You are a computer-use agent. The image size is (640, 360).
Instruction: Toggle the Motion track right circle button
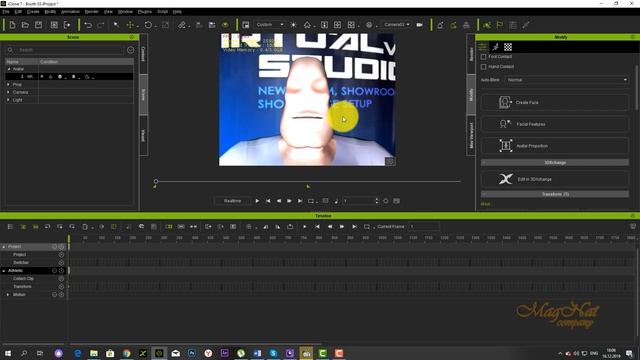61,294
